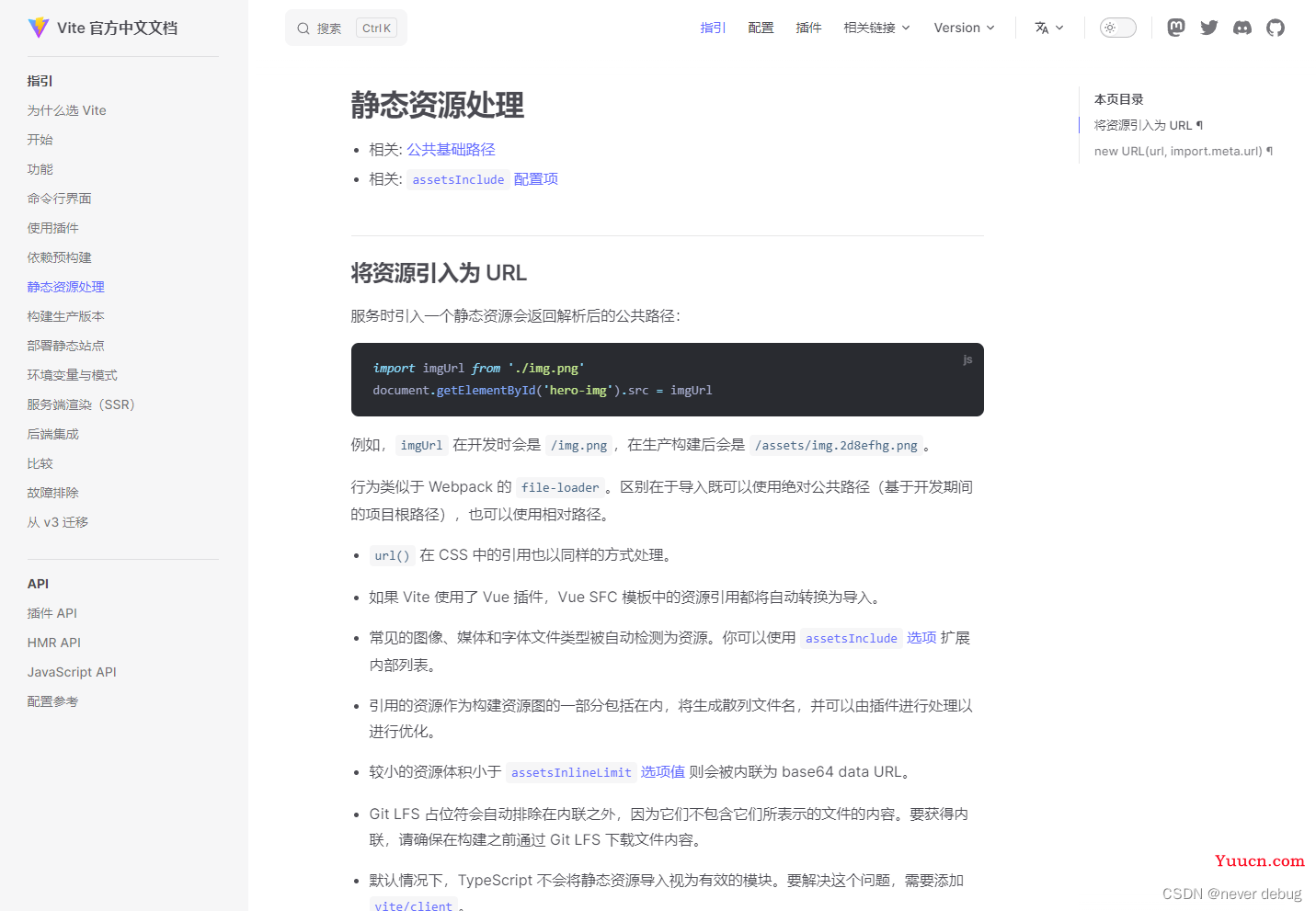This screenshot has width=1316, height=911.
Task: Focus the 搜索 search box
Action: pos(346,28)
